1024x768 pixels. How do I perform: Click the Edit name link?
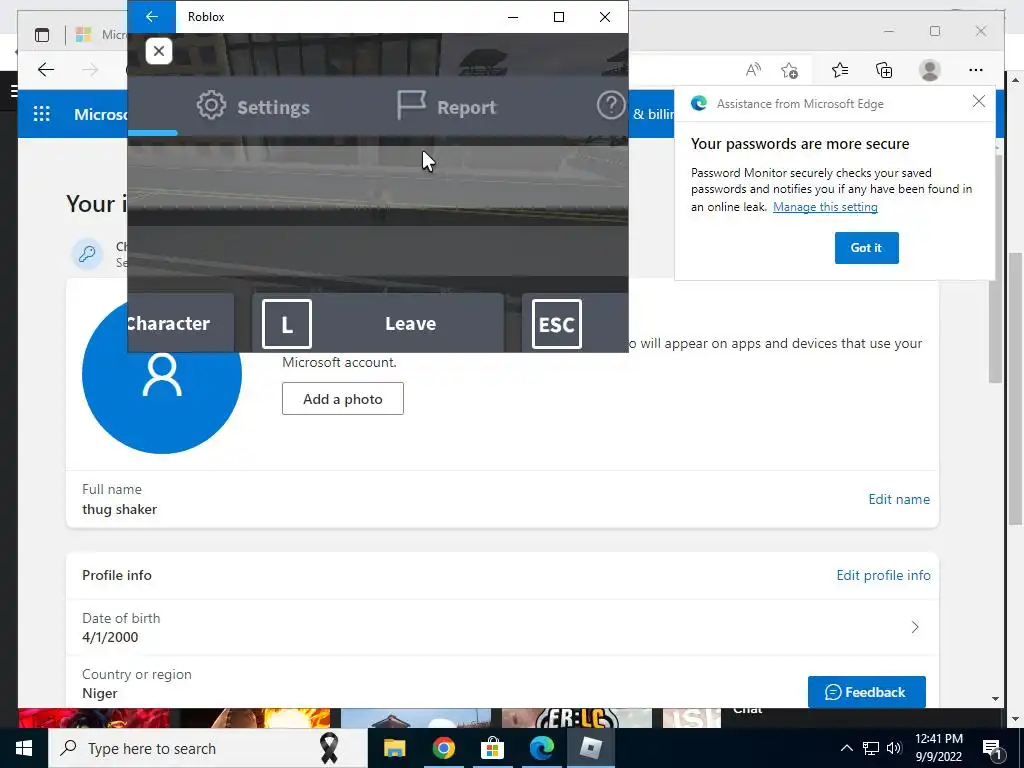click(x=899, y=499)
